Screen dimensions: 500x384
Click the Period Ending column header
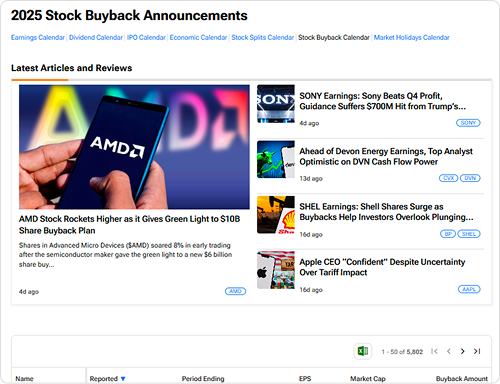203,379
